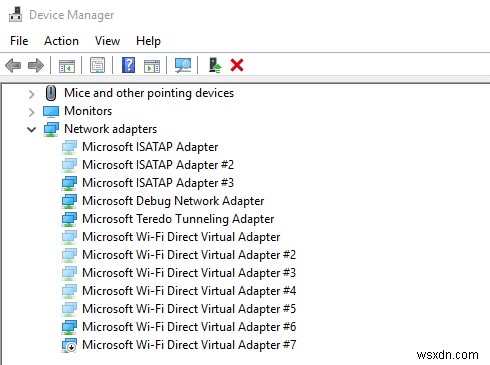Click the Device Manager title bar icon
490x365 pixels.
(x=15, y=15)
